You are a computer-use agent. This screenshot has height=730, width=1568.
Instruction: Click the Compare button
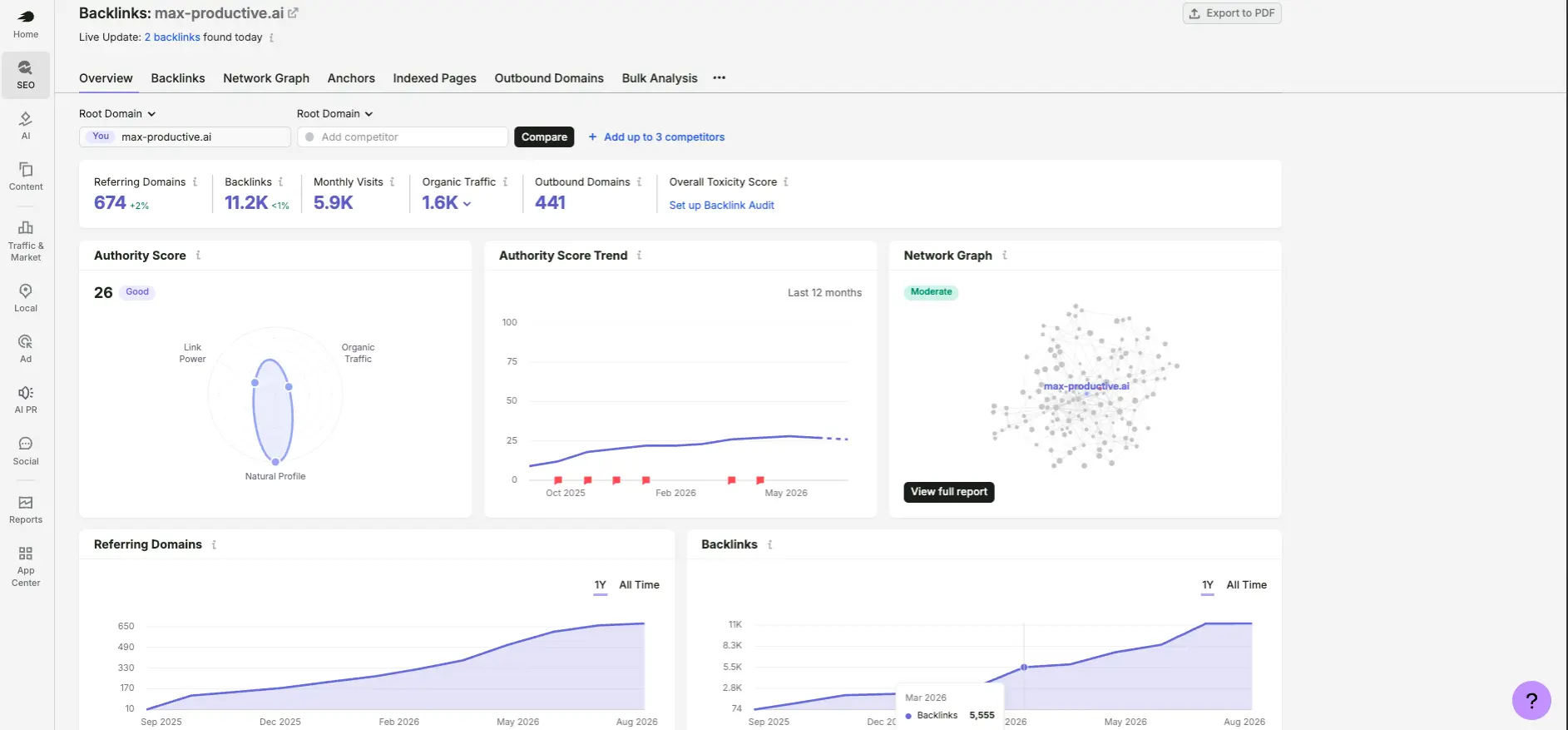(544, 137)
